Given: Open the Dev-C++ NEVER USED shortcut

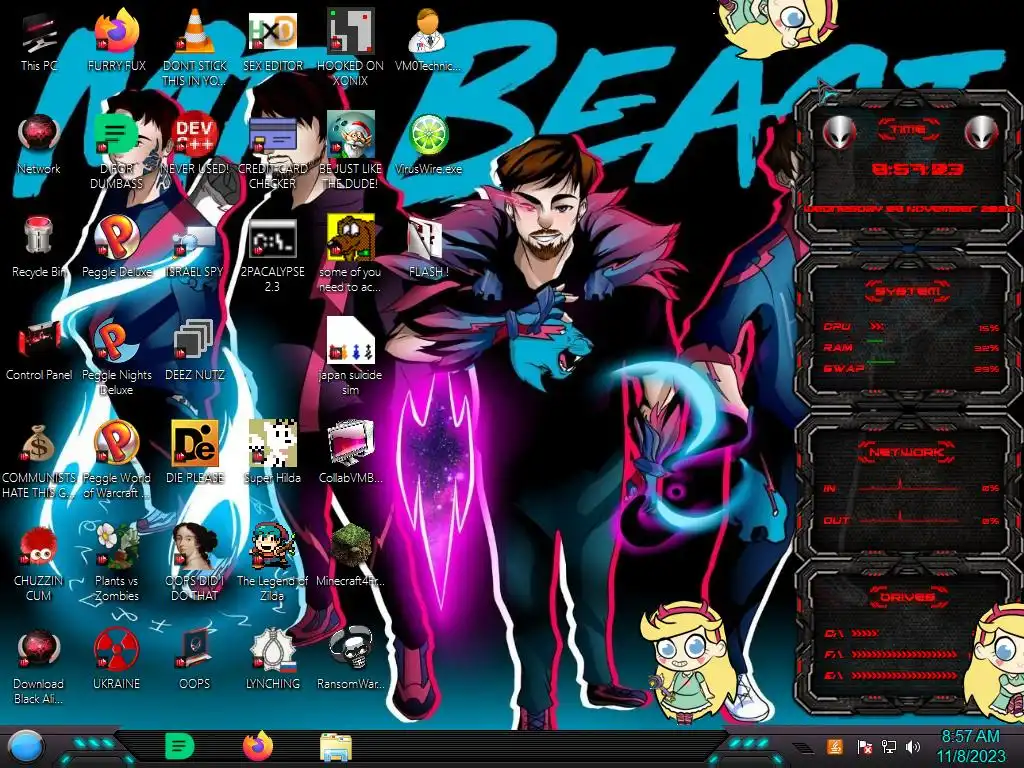Looking at the screenshot, I should [x=195, y=144].
